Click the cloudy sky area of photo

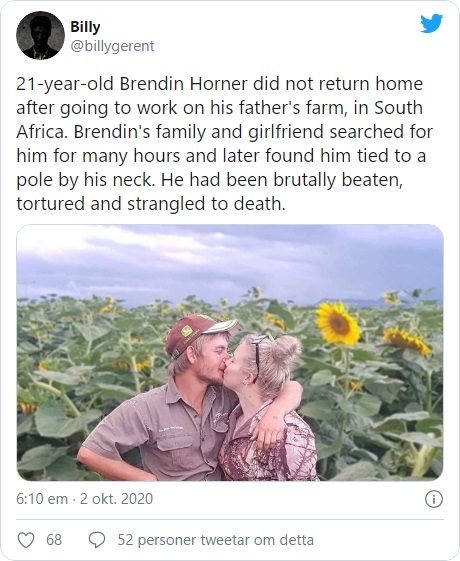point(230,259)
